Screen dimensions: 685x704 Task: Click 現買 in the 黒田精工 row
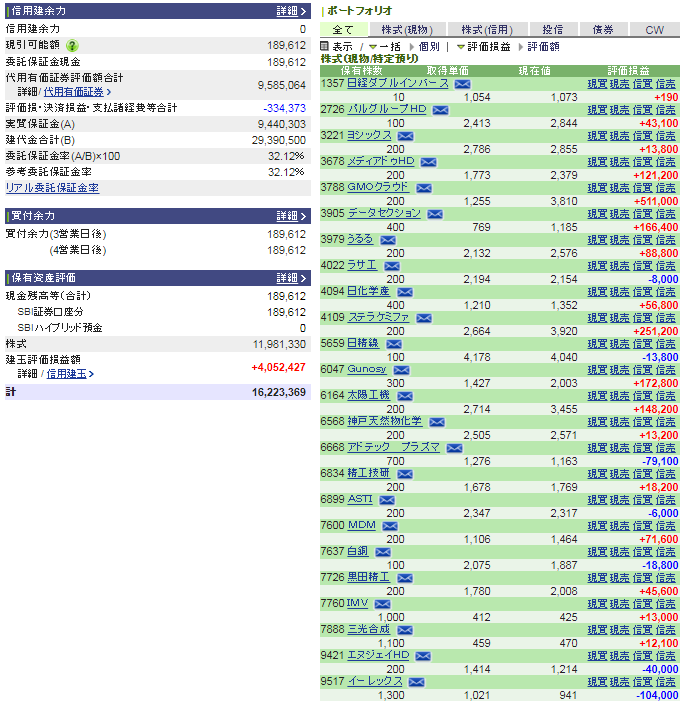[597, 579]
